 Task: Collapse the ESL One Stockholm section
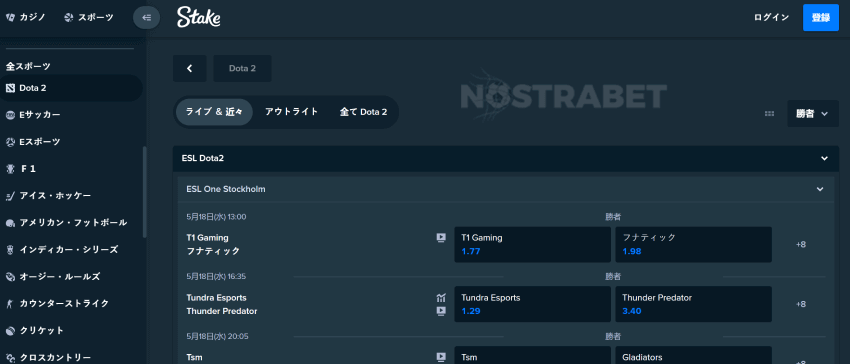coord(820,189)
